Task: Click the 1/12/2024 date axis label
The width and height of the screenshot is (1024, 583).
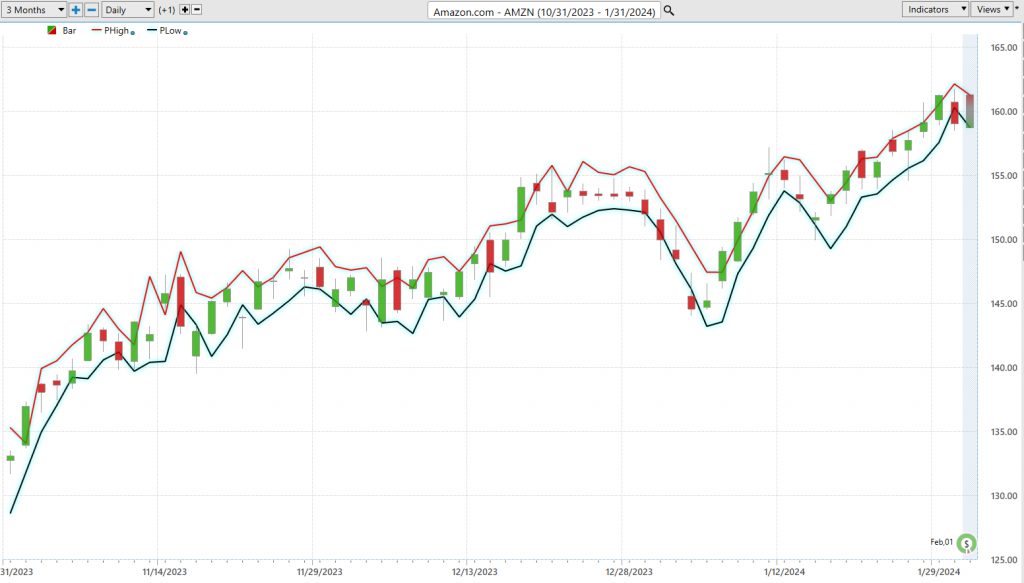Action: coord(784,572)
